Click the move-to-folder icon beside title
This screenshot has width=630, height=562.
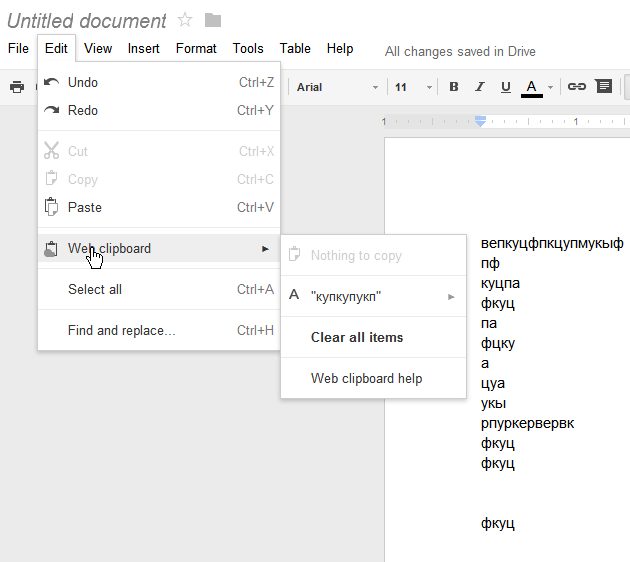212,20
